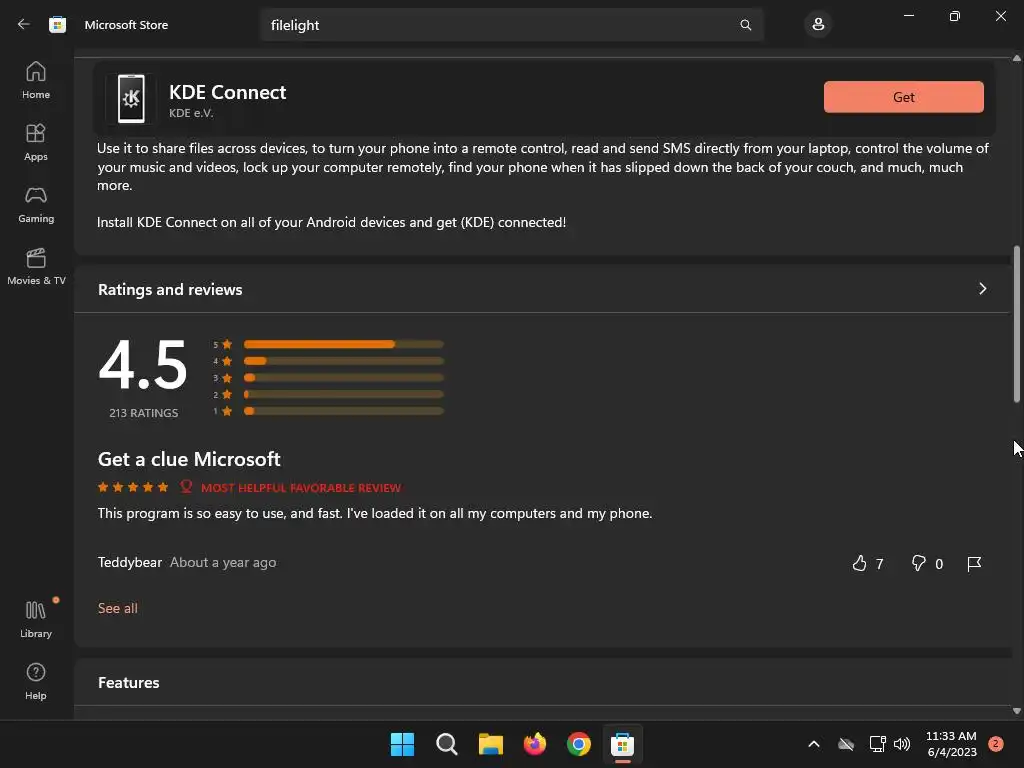Expand Ratings and reviews with chevron arrow
Image resolution: width=1024 pixels, height=768 pixels.
[x=982, y=289]
